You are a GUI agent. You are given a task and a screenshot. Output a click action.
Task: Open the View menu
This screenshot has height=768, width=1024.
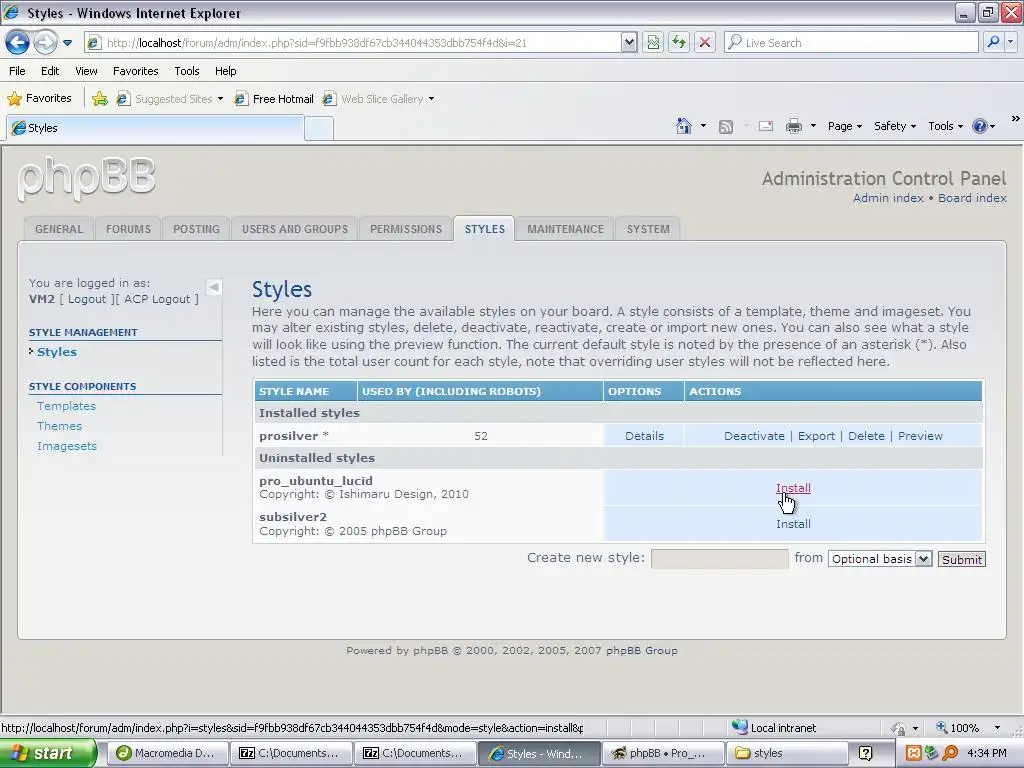click(86, 71)
